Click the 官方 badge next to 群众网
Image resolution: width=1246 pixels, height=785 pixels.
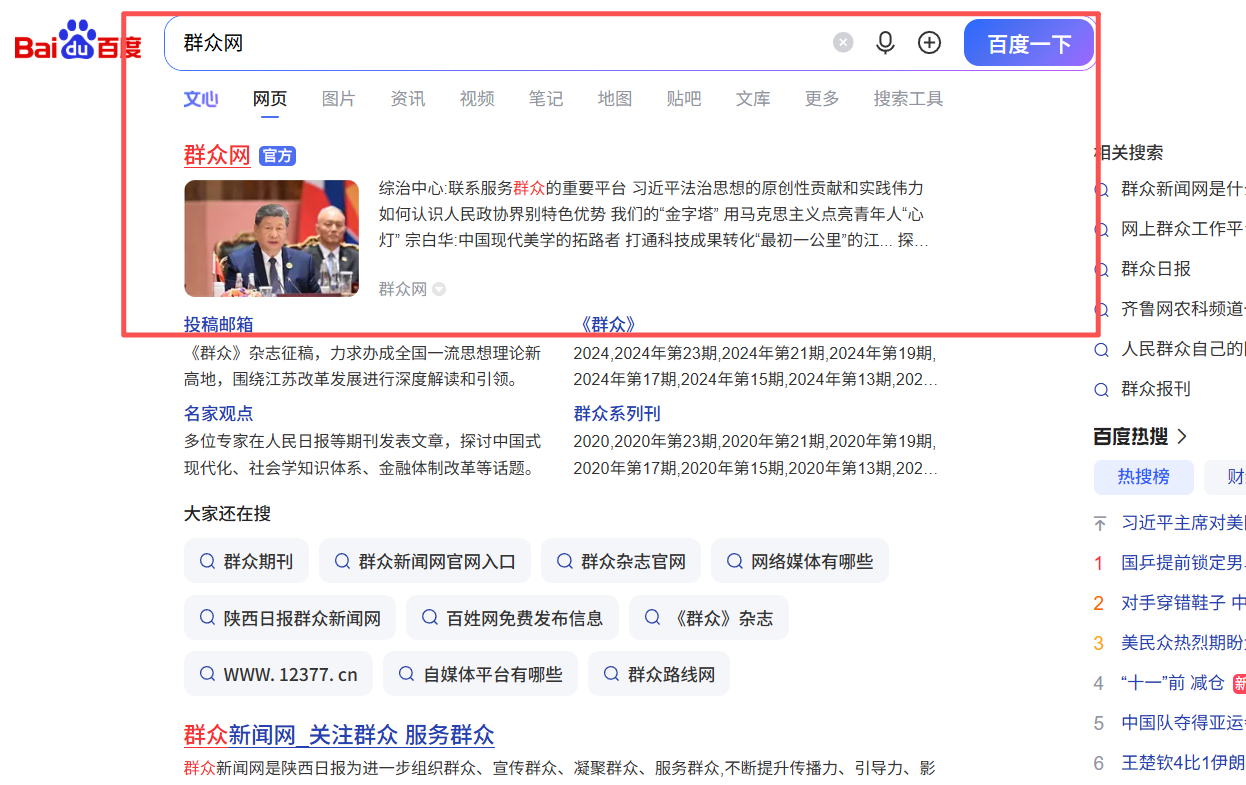pos(277,156)
